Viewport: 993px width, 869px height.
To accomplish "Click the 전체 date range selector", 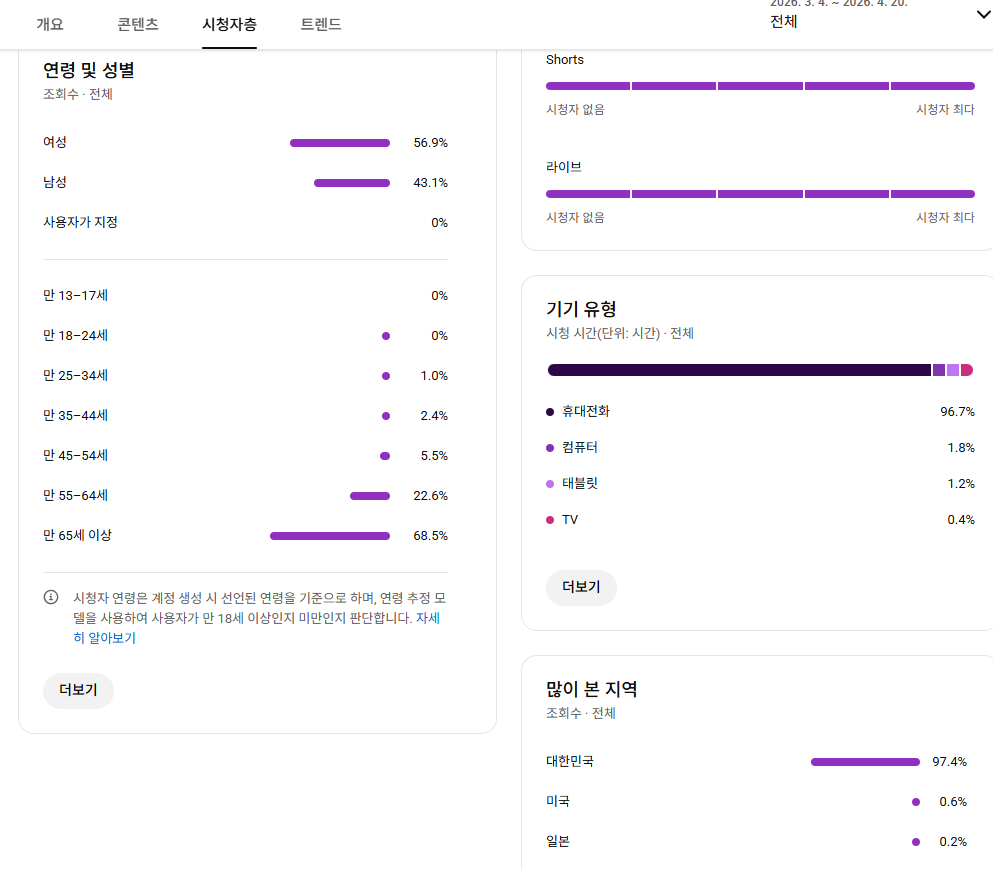I will coord(784,21).
